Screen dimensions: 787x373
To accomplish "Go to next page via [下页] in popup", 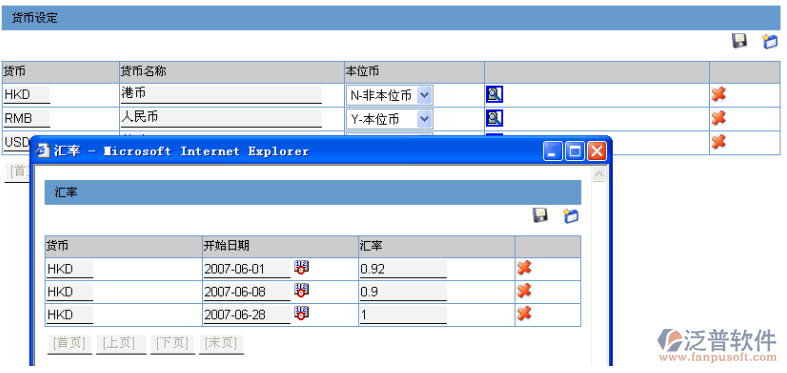I will (173, 343).
